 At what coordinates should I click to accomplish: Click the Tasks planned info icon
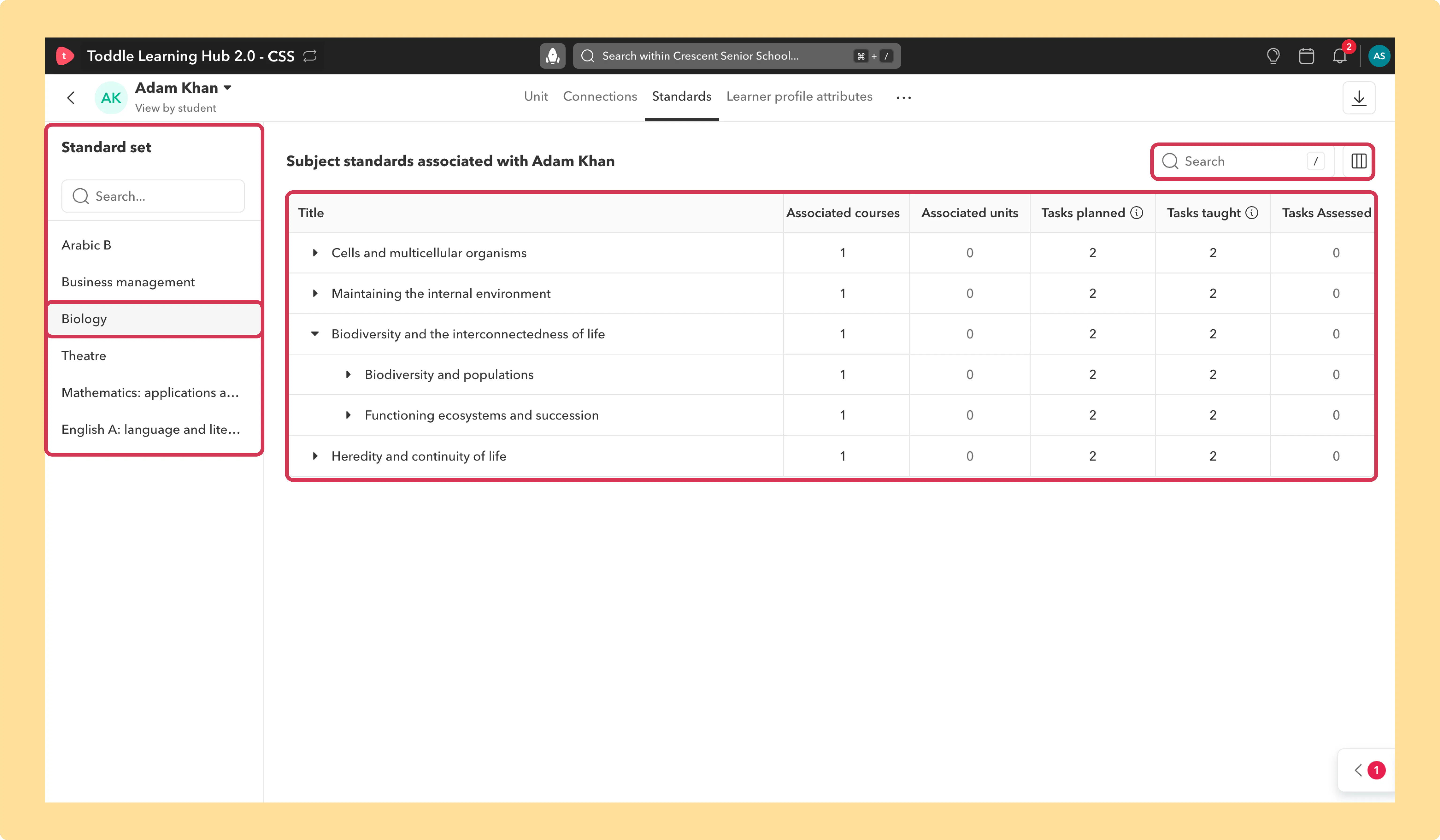tap(1136, 213)
